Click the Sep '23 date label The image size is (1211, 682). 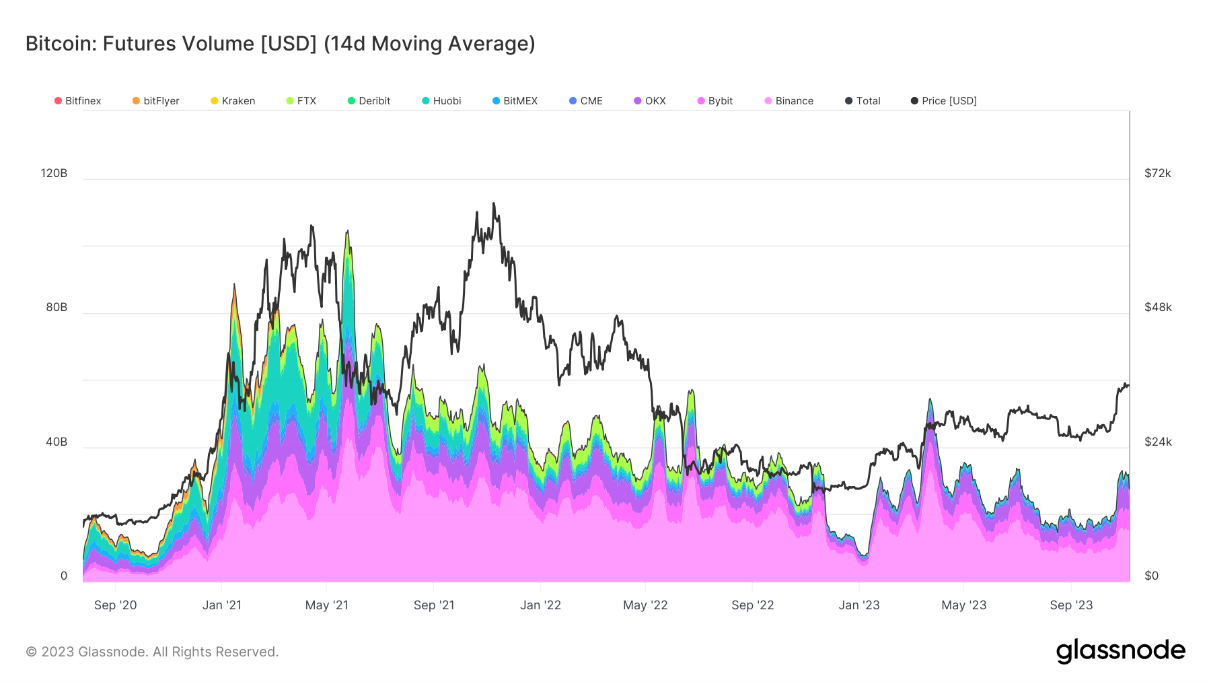1072,605
